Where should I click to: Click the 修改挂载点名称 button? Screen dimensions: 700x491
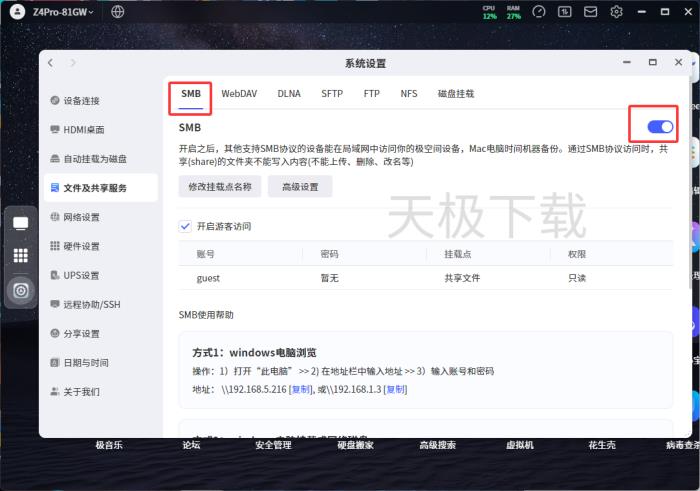pos(220,187)
